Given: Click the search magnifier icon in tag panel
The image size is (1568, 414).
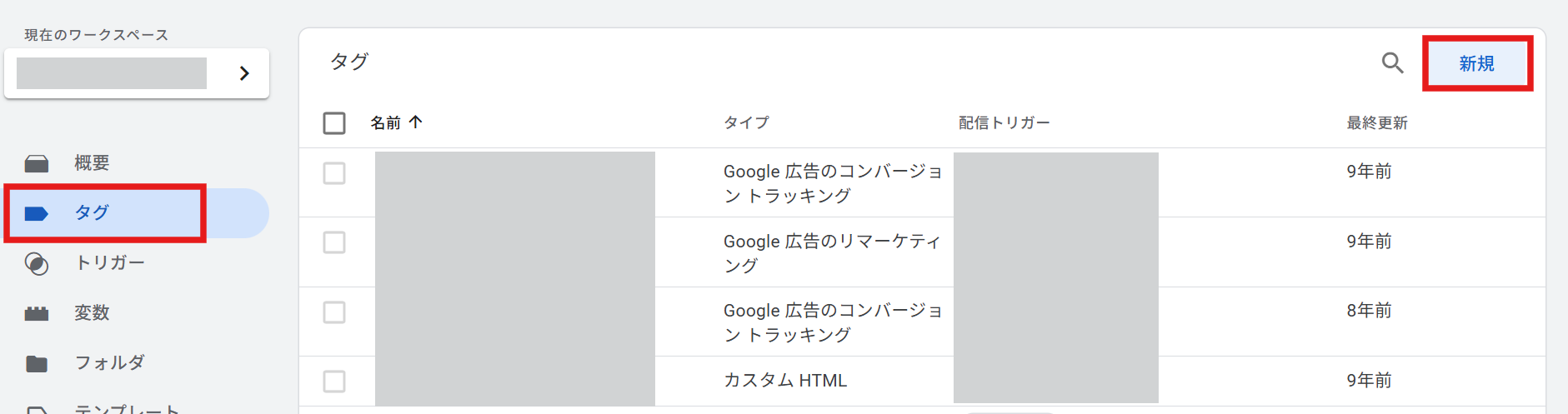Looking at the screenshot, I should (x=1392, y=62).
